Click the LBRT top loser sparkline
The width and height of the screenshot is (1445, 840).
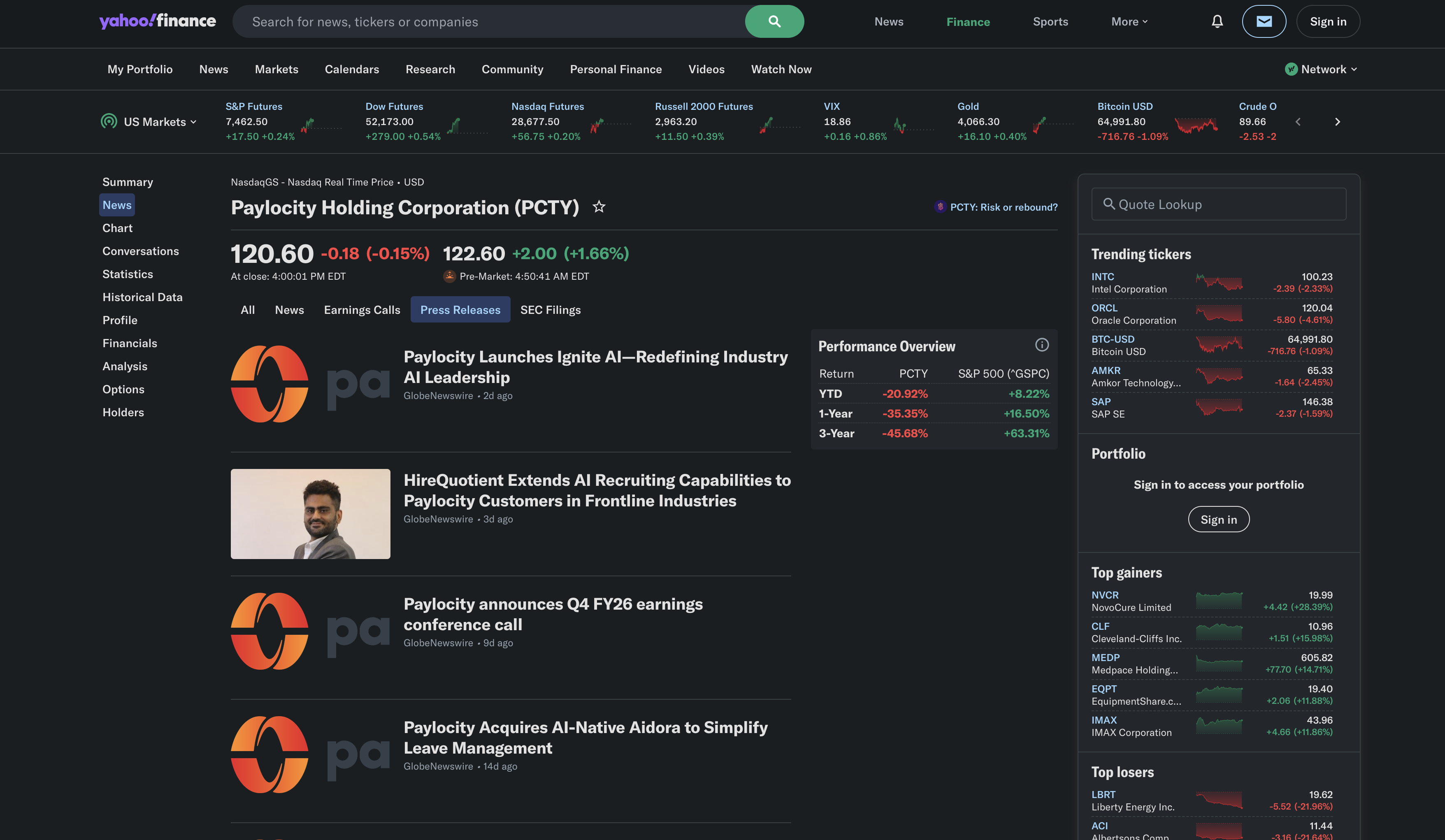1219,800
